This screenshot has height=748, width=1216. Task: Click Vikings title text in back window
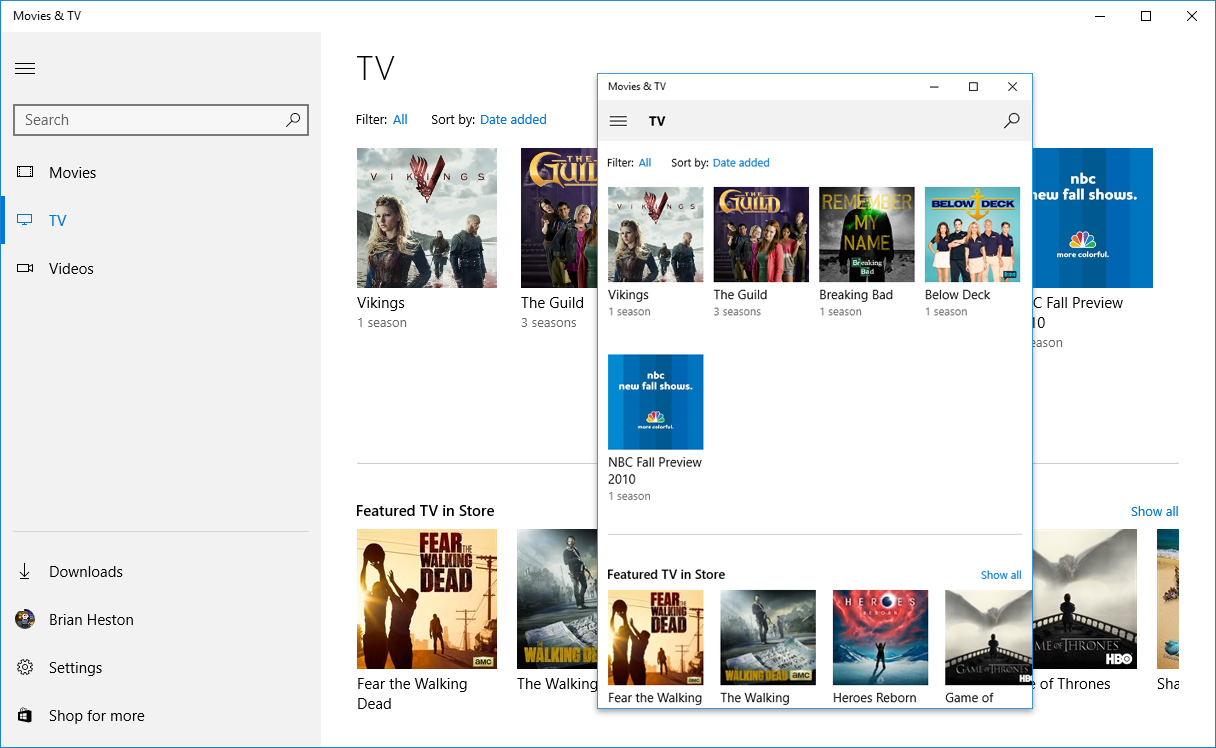click(x=381, y=303)
